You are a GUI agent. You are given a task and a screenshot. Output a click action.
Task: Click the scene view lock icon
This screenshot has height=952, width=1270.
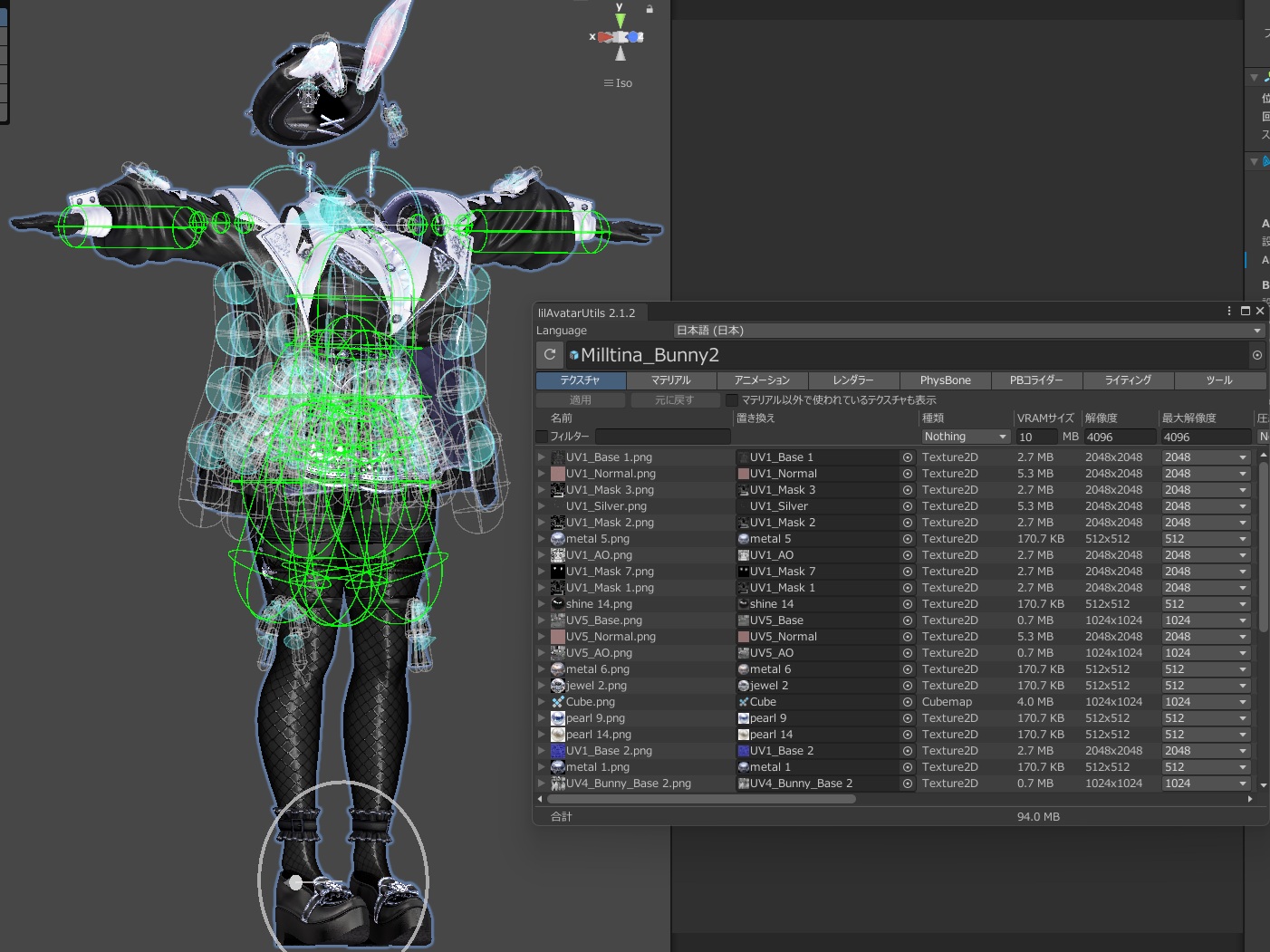click(x=649, y=8)
